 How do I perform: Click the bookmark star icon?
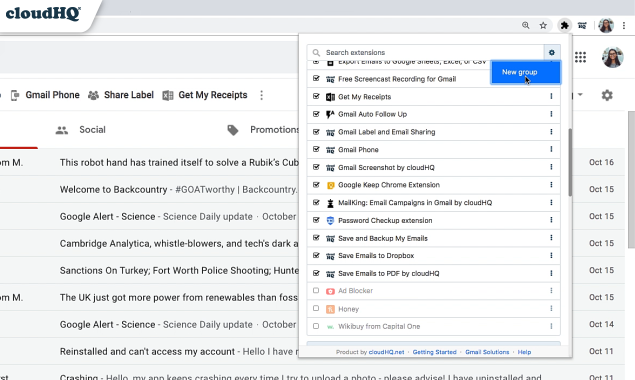tap(543, 26)
